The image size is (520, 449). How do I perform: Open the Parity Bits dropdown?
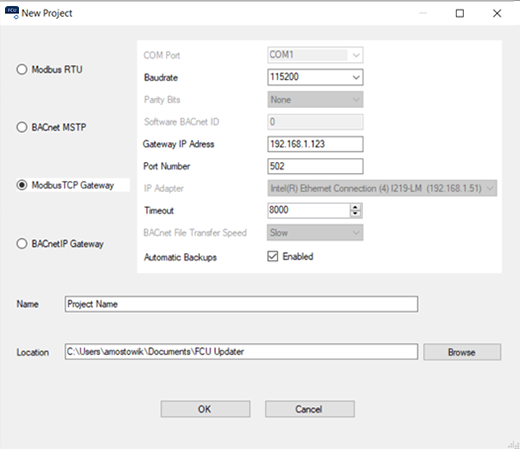(x=315, y=100)
